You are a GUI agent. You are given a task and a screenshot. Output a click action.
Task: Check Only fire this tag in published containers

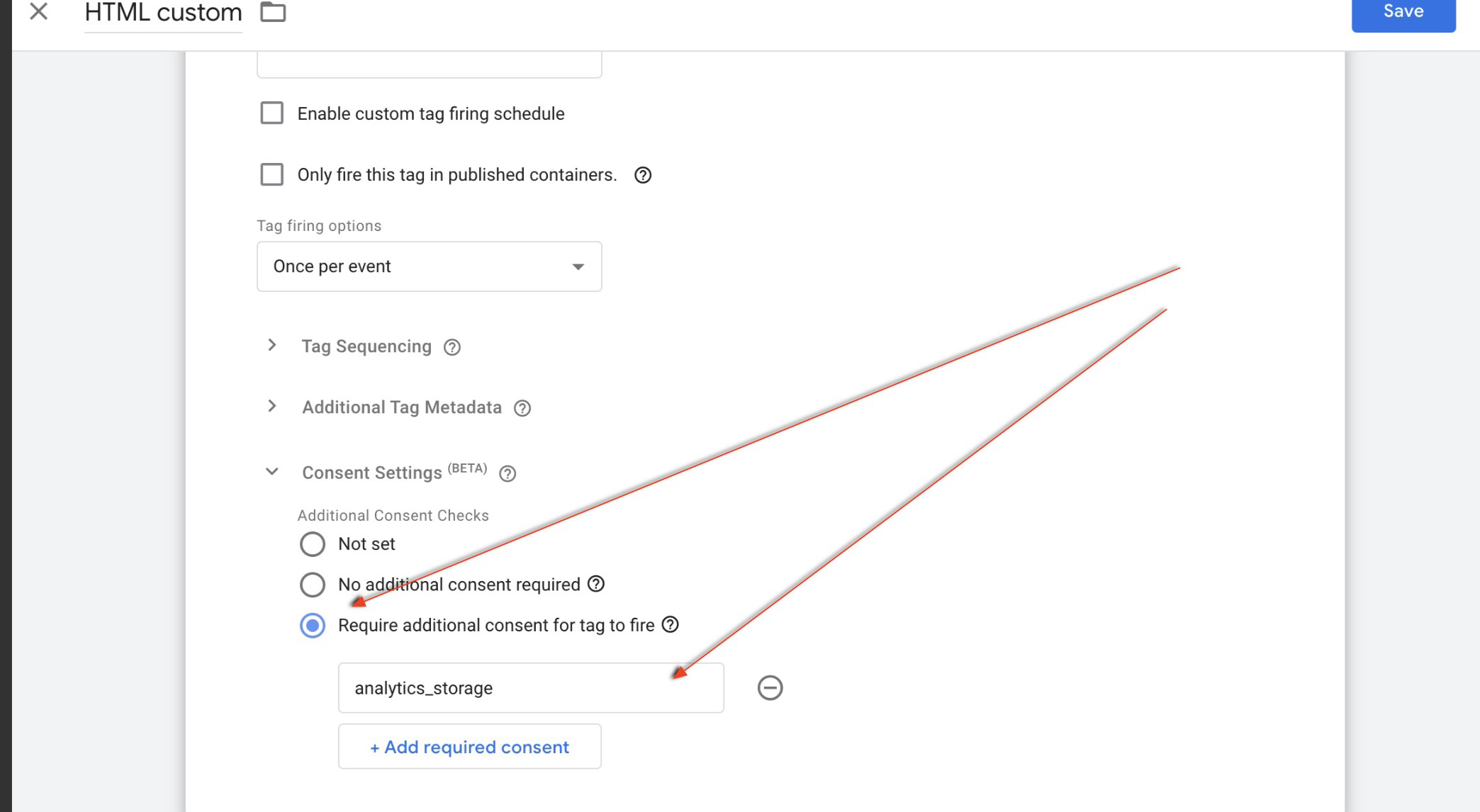[x=271, y=174]
